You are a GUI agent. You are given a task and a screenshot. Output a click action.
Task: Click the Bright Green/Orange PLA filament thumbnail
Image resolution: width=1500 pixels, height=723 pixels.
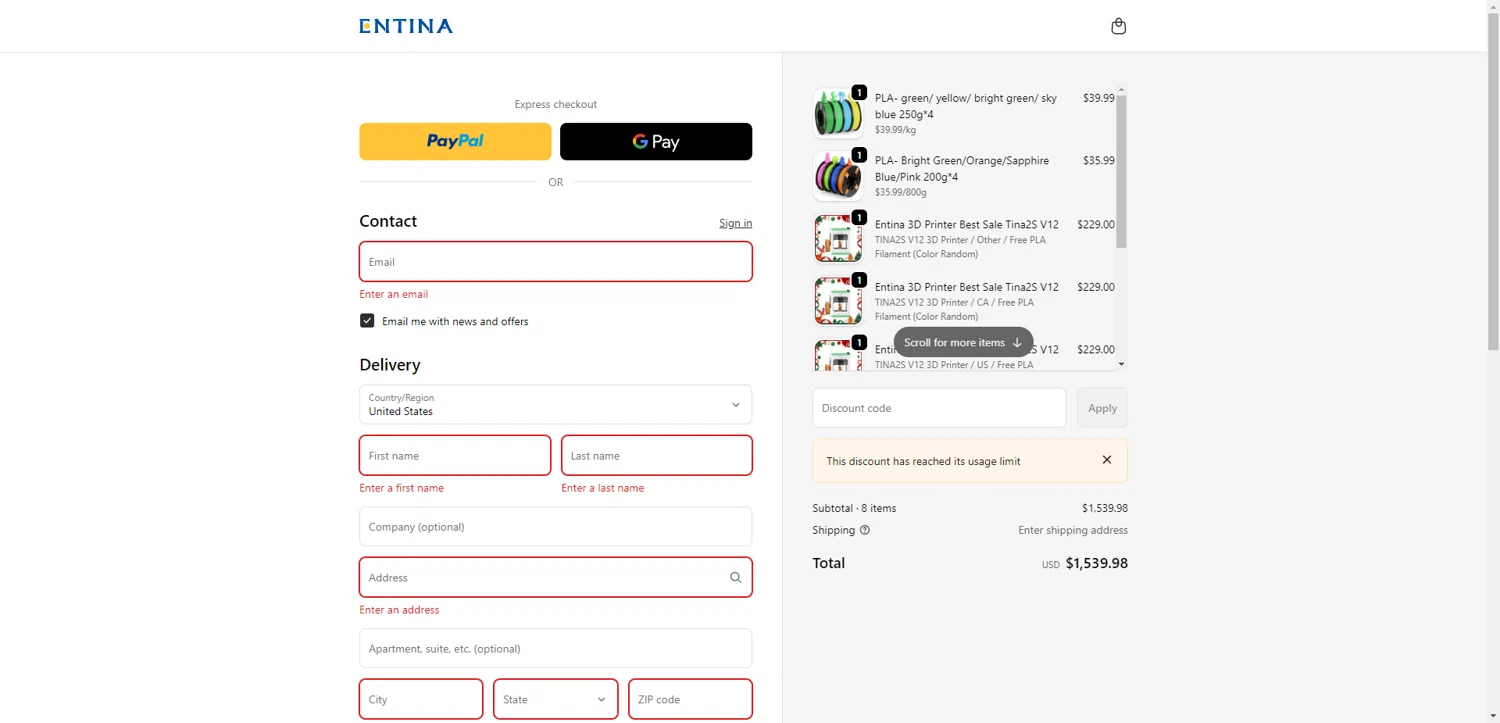(x=838, y=176)
